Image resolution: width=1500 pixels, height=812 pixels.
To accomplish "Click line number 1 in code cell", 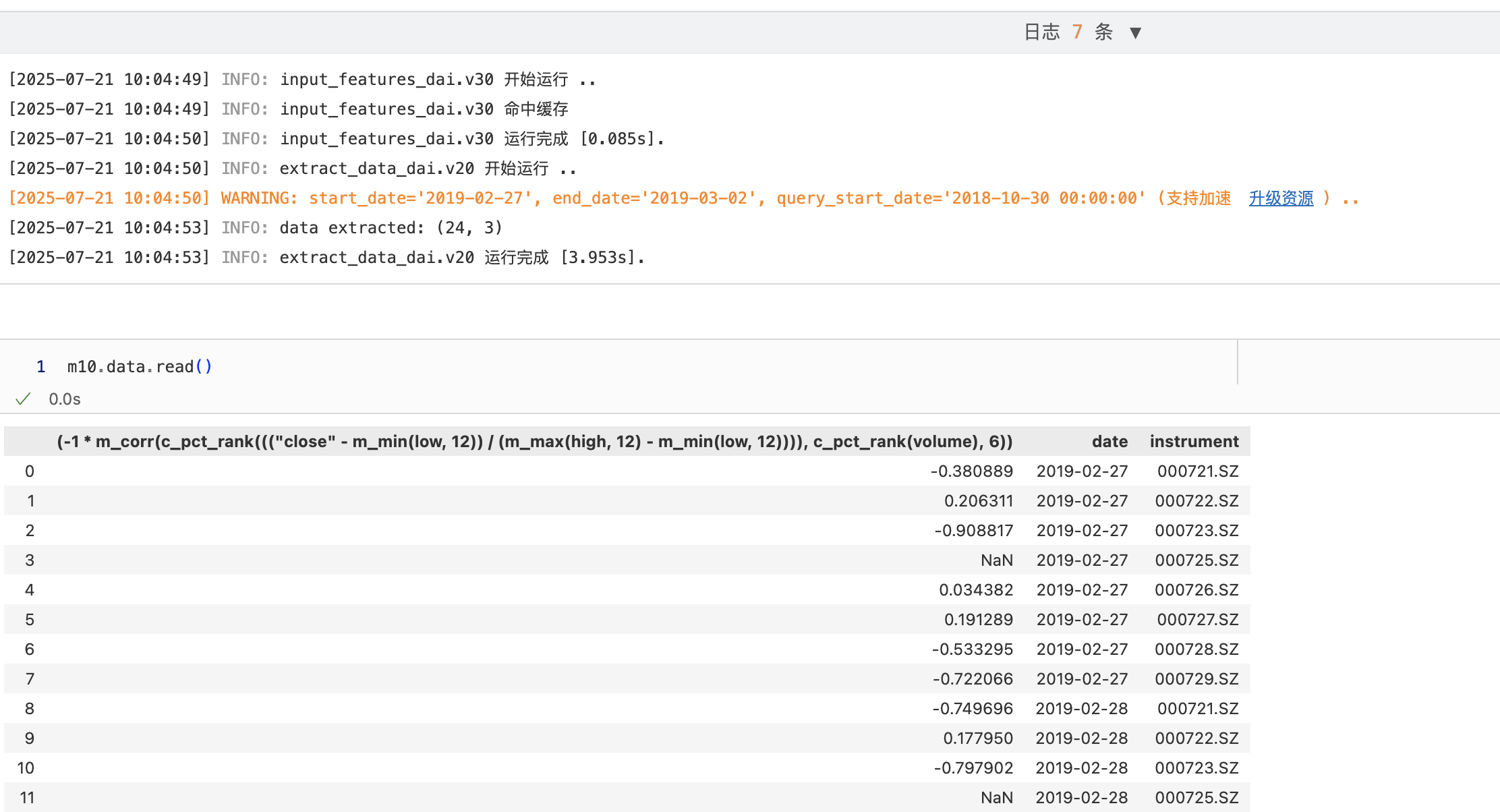I will click(40, 367).
